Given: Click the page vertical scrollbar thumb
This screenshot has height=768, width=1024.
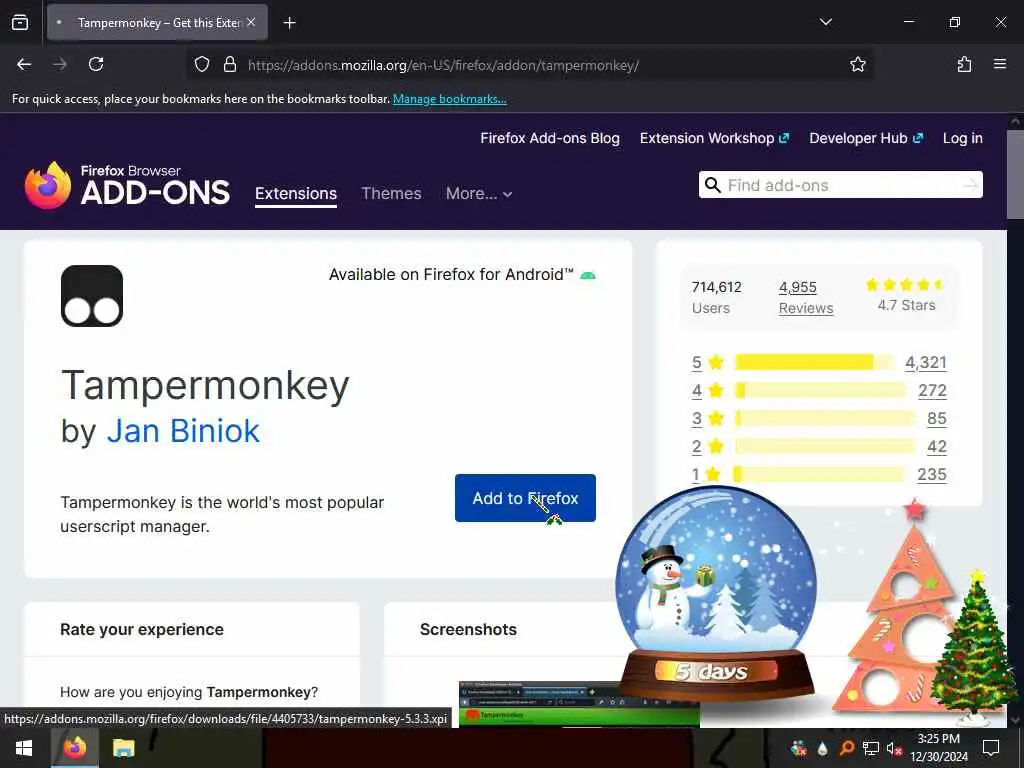Looking at the screenshot, I should (1015, 174).
